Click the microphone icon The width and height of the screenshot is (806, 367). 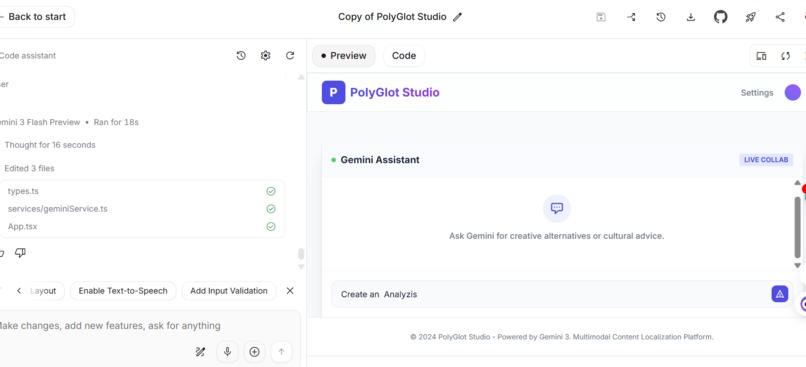coord(227,352)
